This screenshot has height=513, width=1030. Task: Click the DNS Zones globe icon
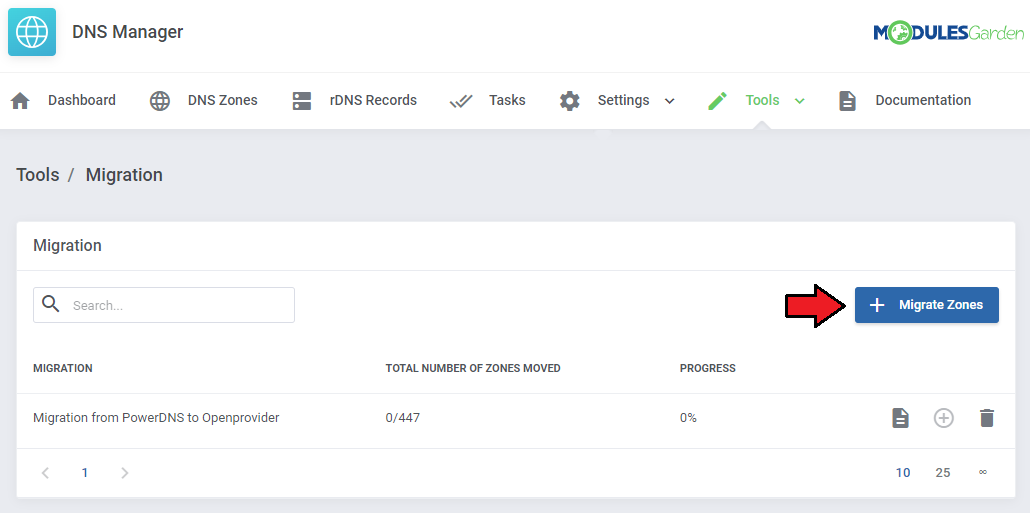click(x=160, y=101)
